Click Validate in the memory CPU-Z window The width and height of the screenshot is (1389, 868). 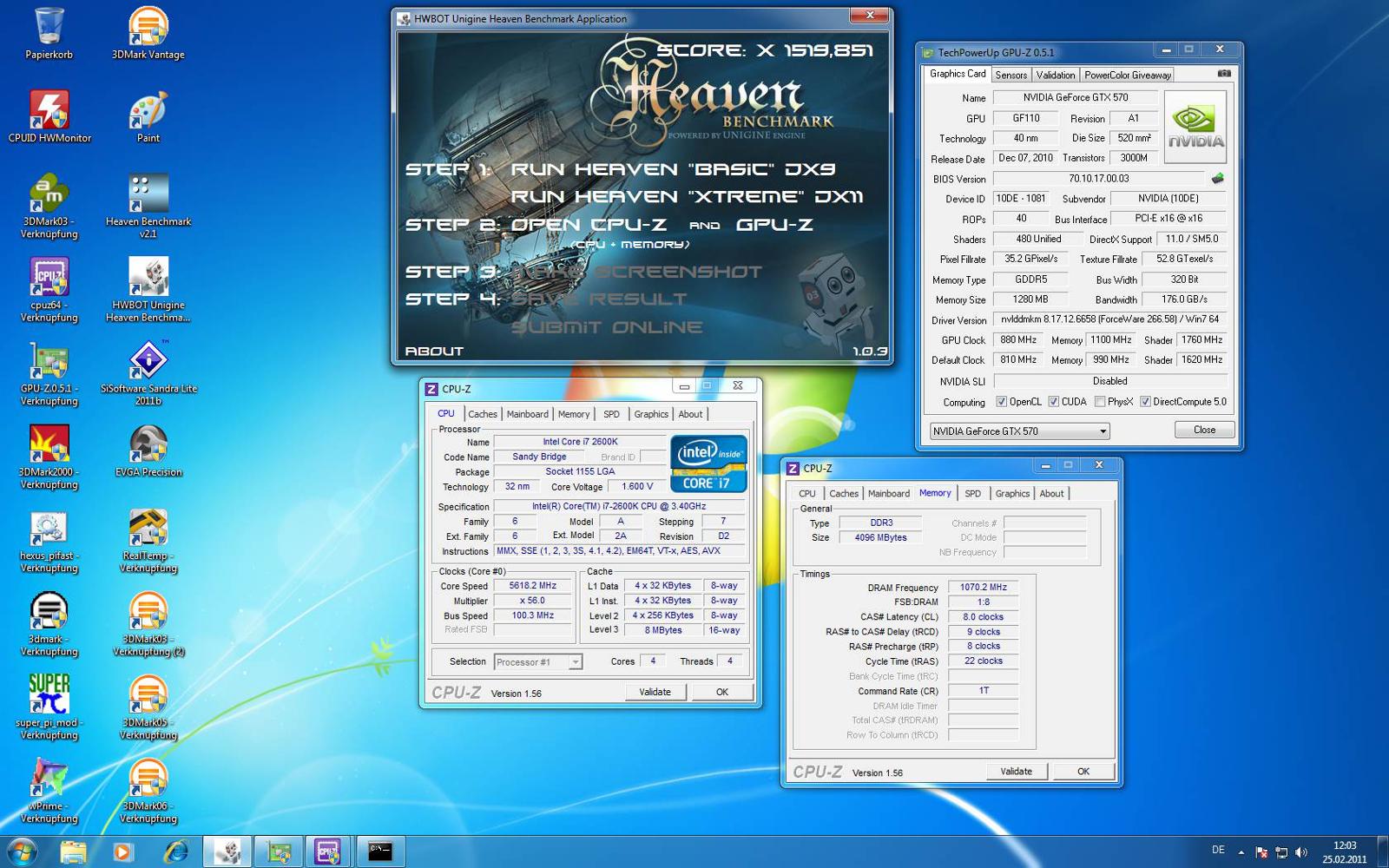(x=1017, y=771)
